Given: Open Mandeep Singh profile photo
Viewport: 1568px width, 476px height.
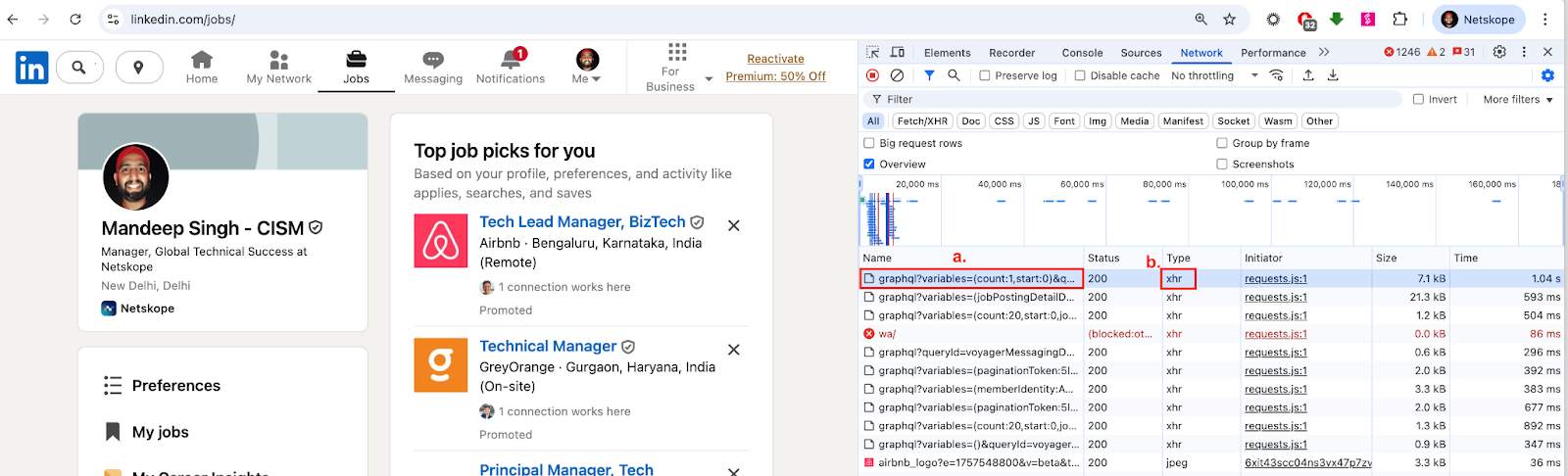Looking at the screenshot, I should point(136,177).
